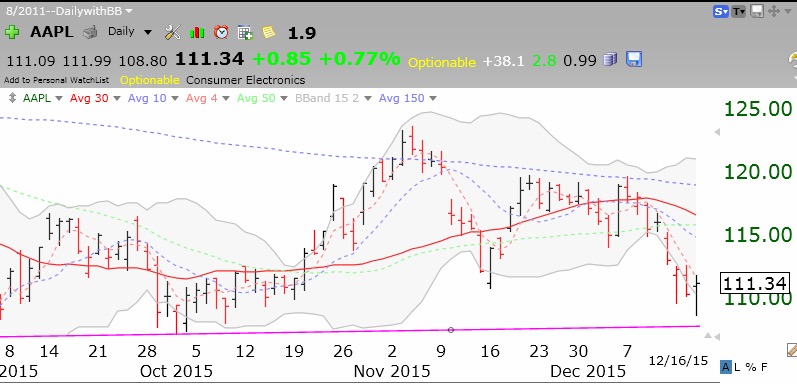Click the up triangle below the chart
Viewport: 797px width, 384px height.
point(707,336)
